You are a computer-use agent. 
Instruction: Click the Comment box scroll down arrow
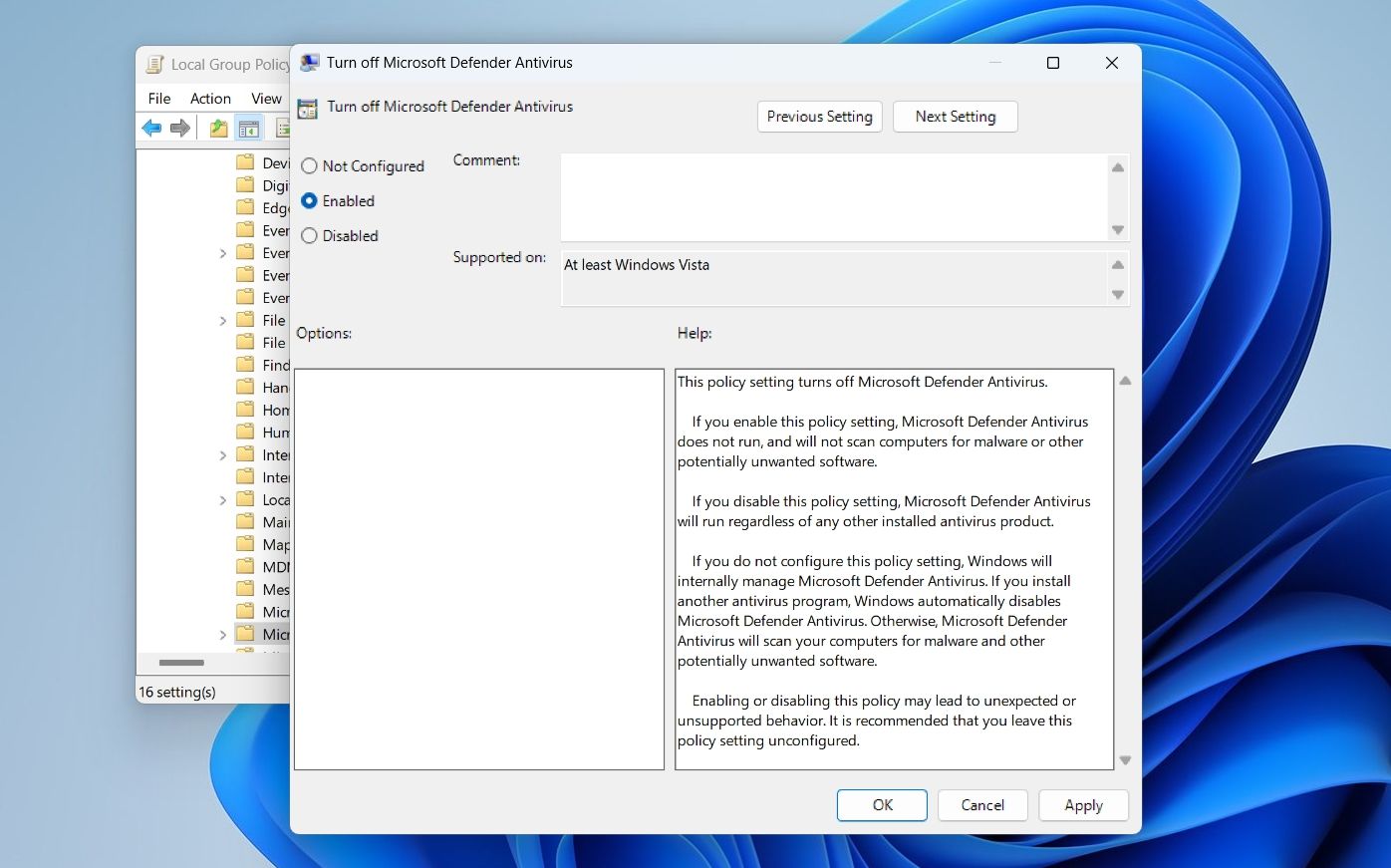pos(1118,230)
